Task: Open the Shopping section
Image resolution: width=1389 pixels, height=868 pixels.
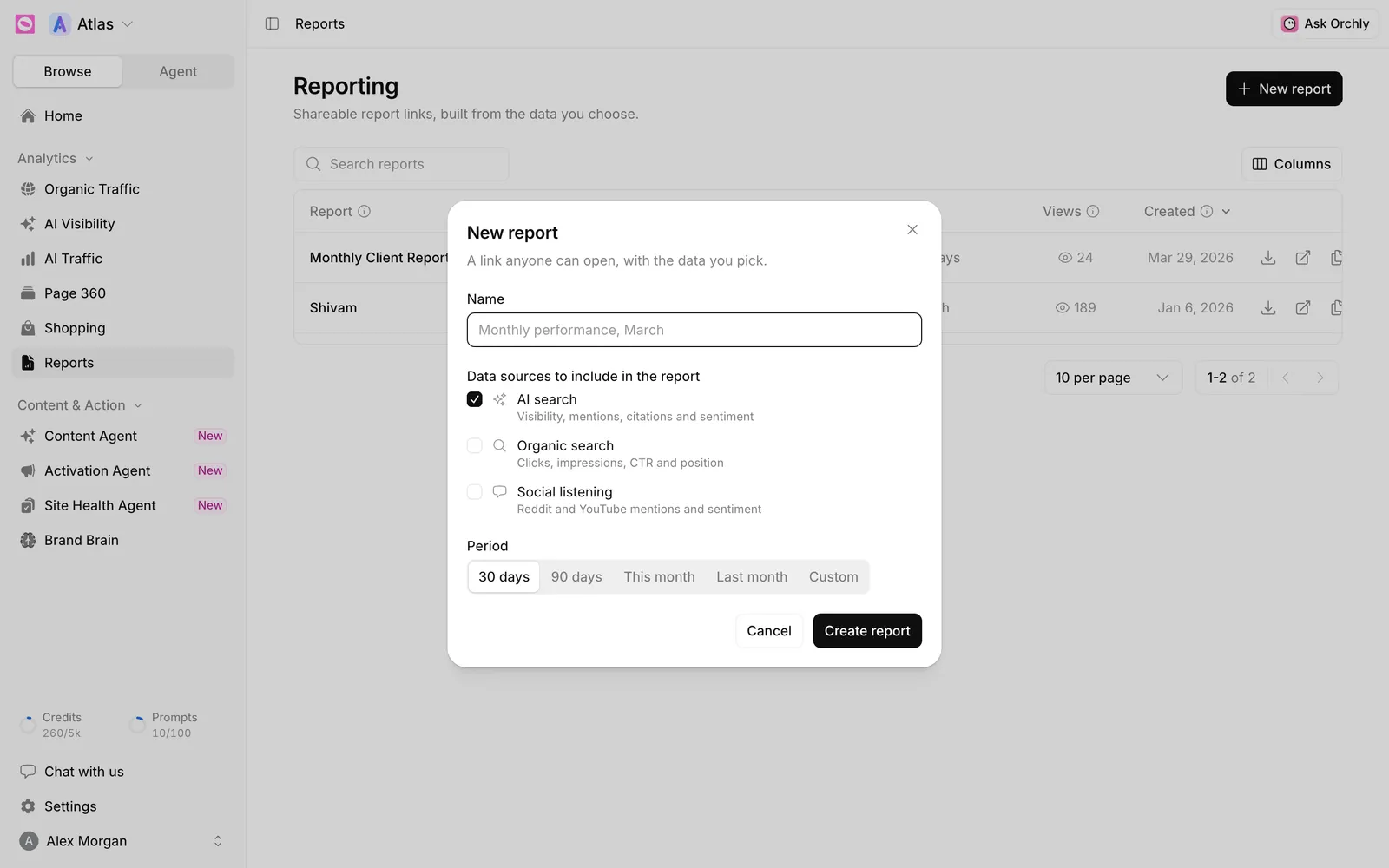Action: click(x=123, y=328)
